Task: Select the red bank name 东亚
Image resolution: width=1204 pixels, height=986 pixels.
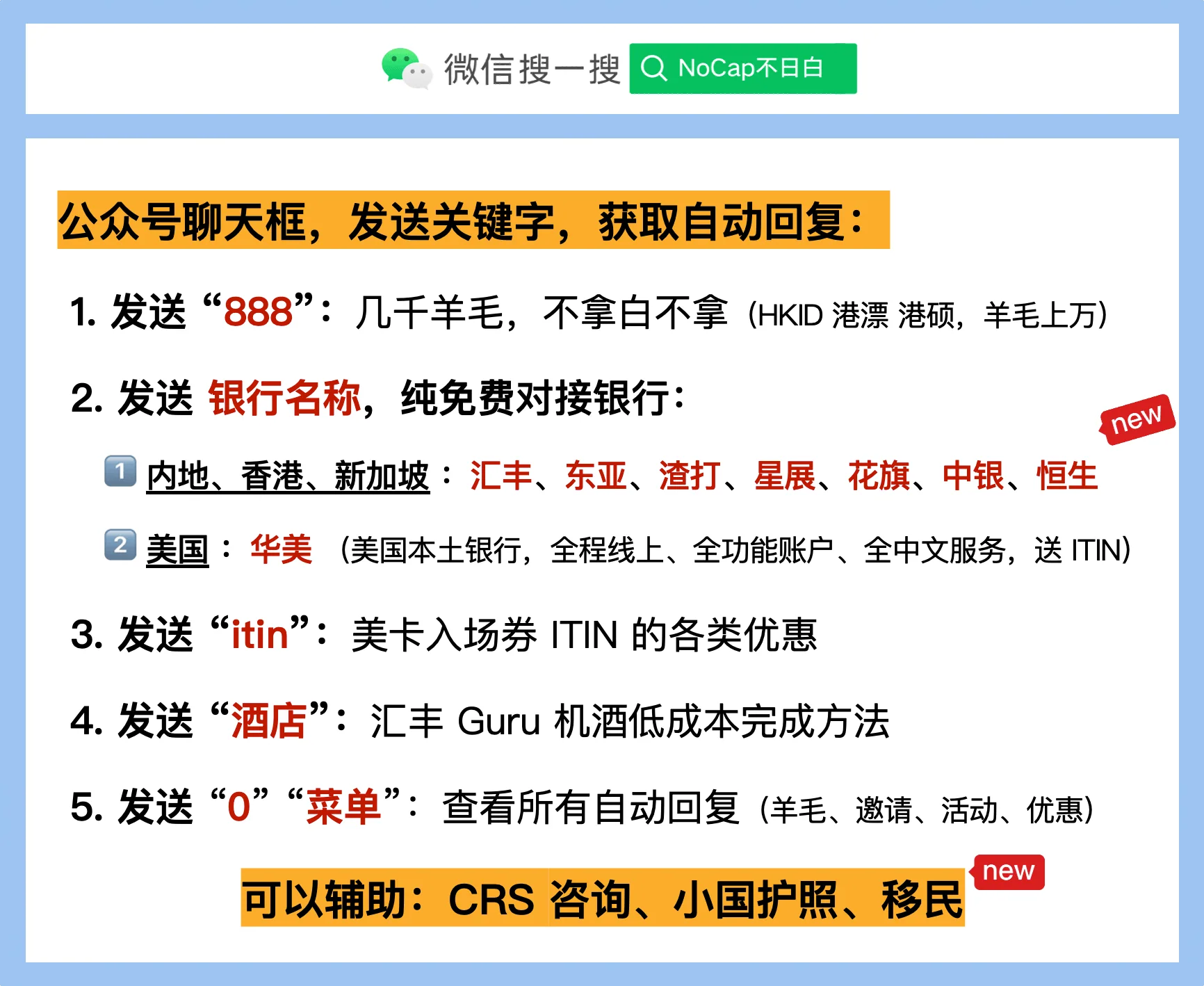Action: (596, 476)
